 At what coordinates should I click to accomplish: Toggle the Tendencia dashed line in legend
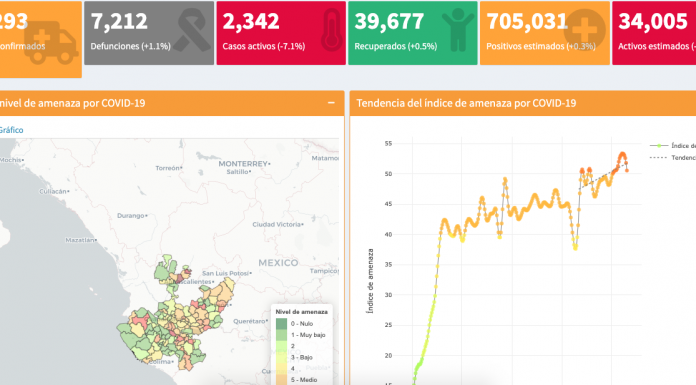tap(672, 158)
